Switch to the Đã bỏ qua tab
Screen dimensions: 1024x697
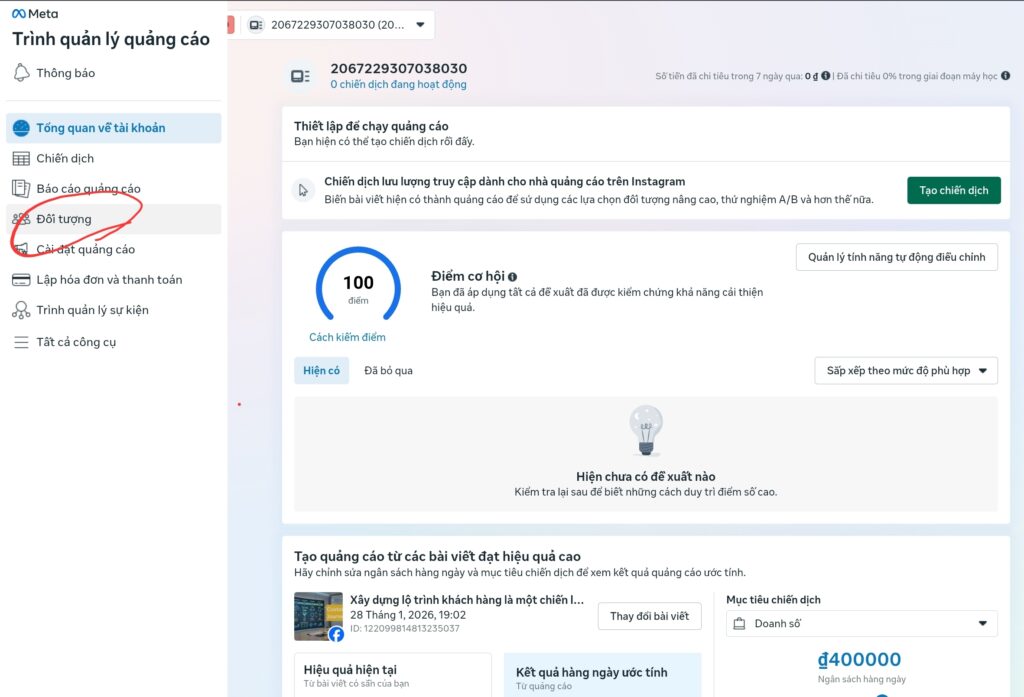pyautogui.click(x=388, y=371)
